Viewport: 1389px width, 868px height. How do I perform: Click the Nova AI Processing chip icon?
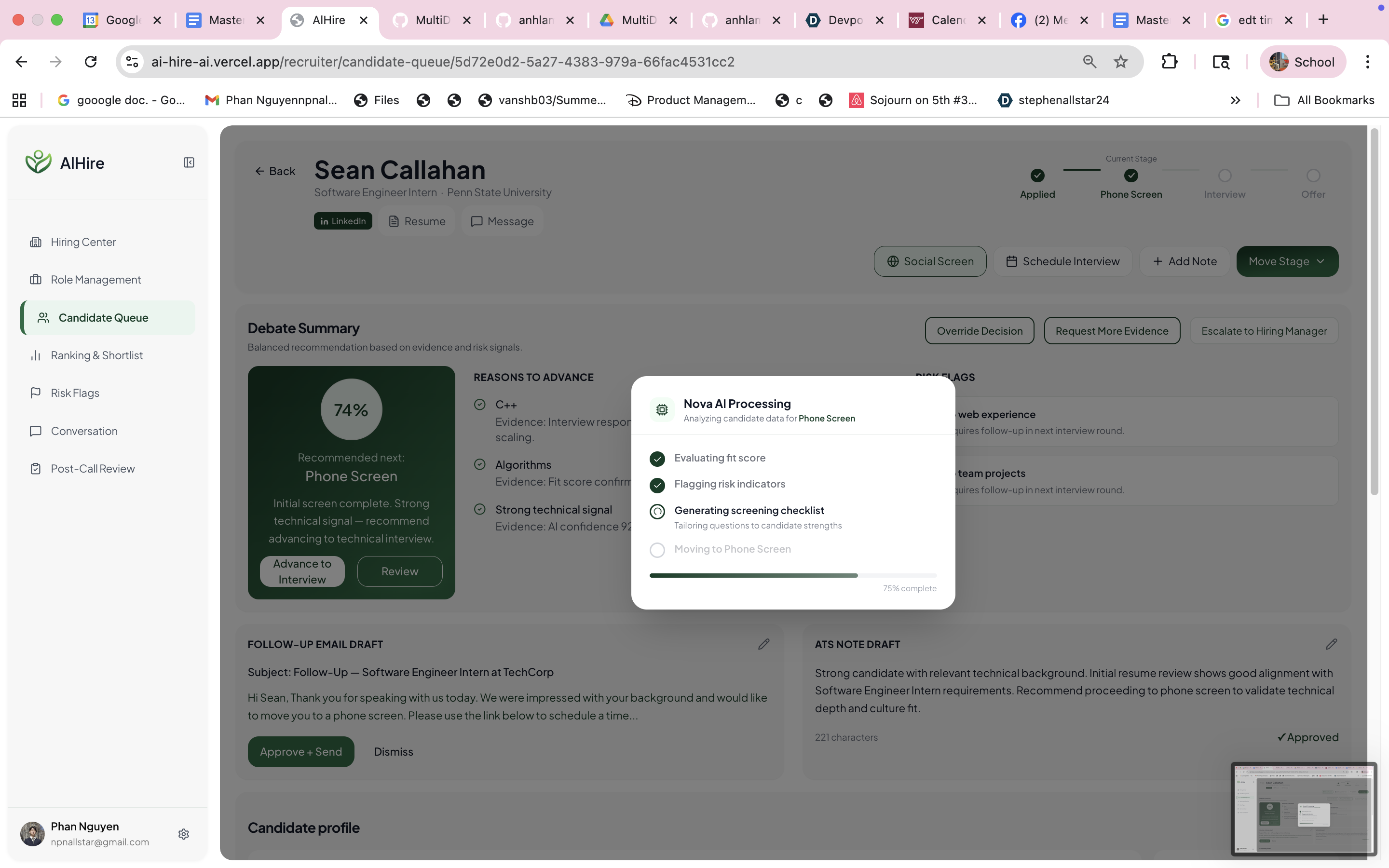(662, 409)
